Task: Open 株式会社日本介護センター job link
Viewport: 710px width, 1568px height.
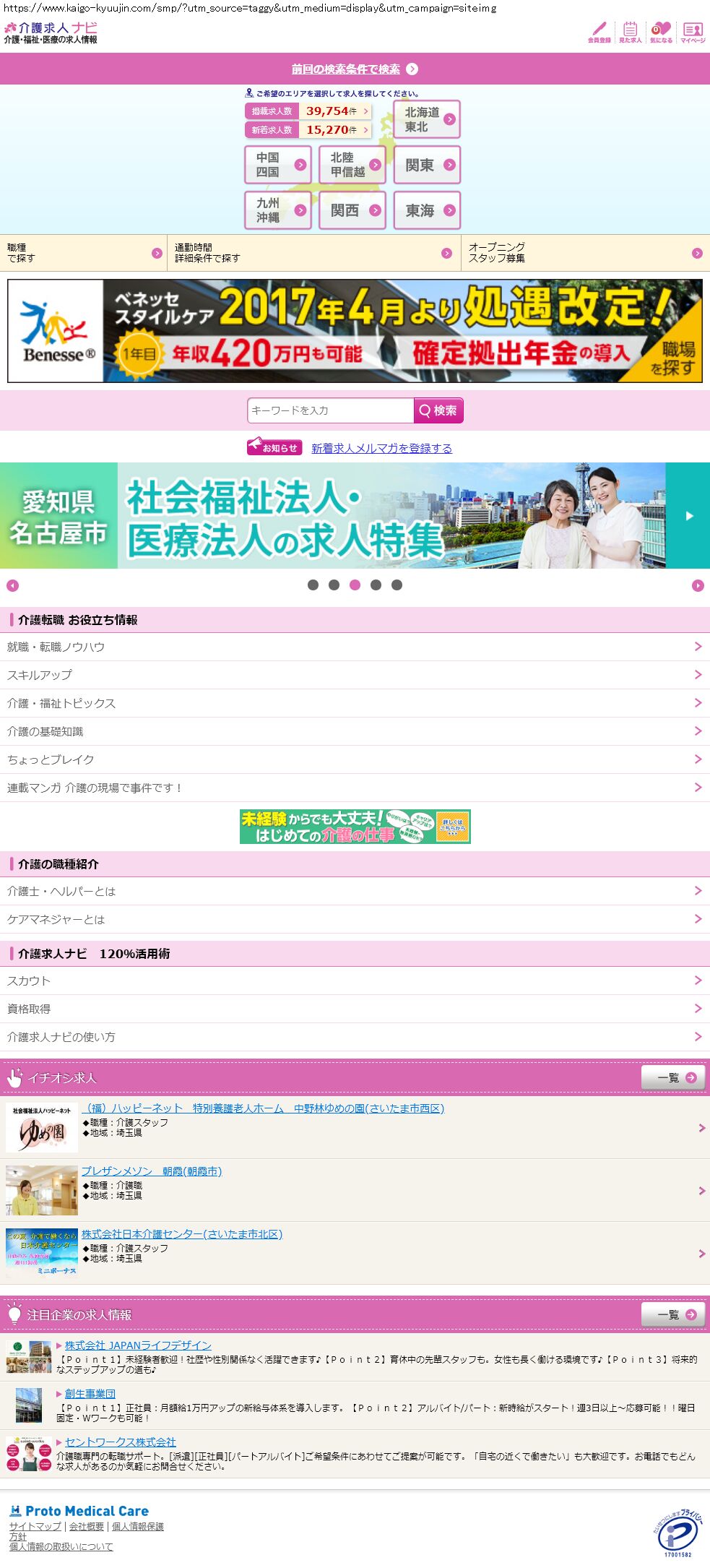Action: click(x=182, y=1233)
